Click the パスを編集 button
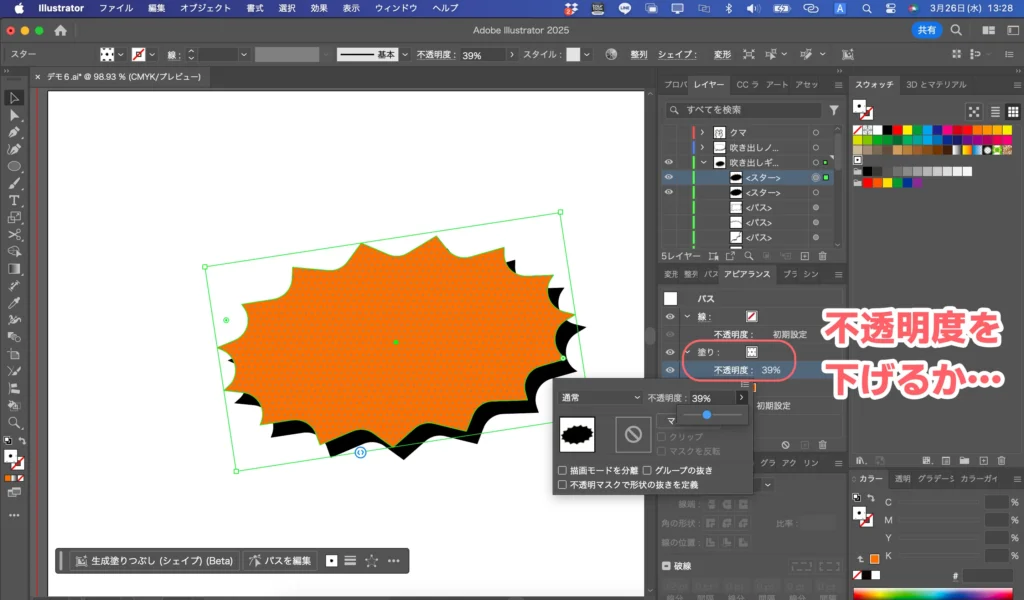This screenshot has height=600, width=1024. pyautogui.click(x=281, y=561)
